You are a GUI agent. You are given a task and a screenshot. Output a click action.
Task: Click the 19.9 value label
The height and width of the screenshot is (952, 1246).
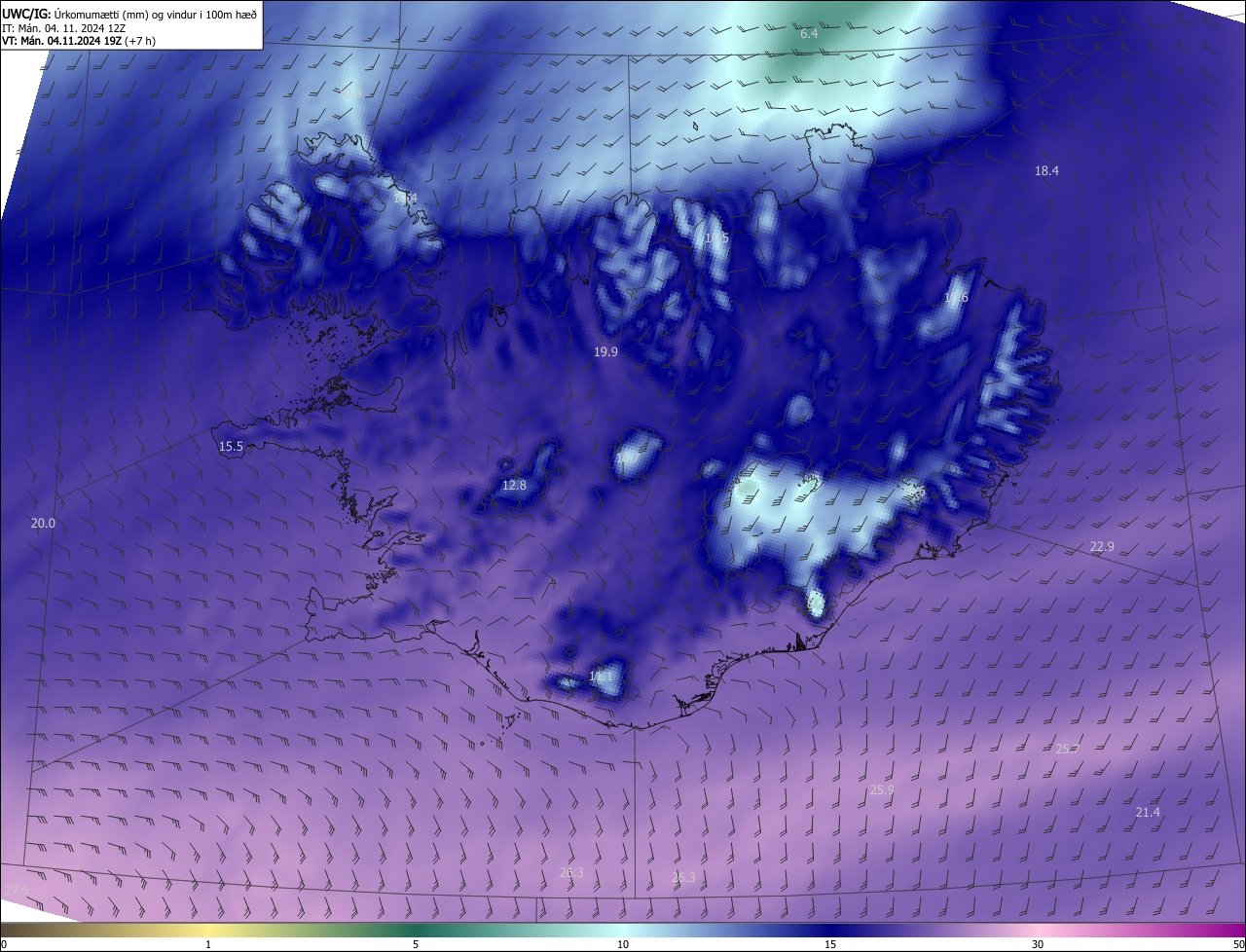point(605,352)
